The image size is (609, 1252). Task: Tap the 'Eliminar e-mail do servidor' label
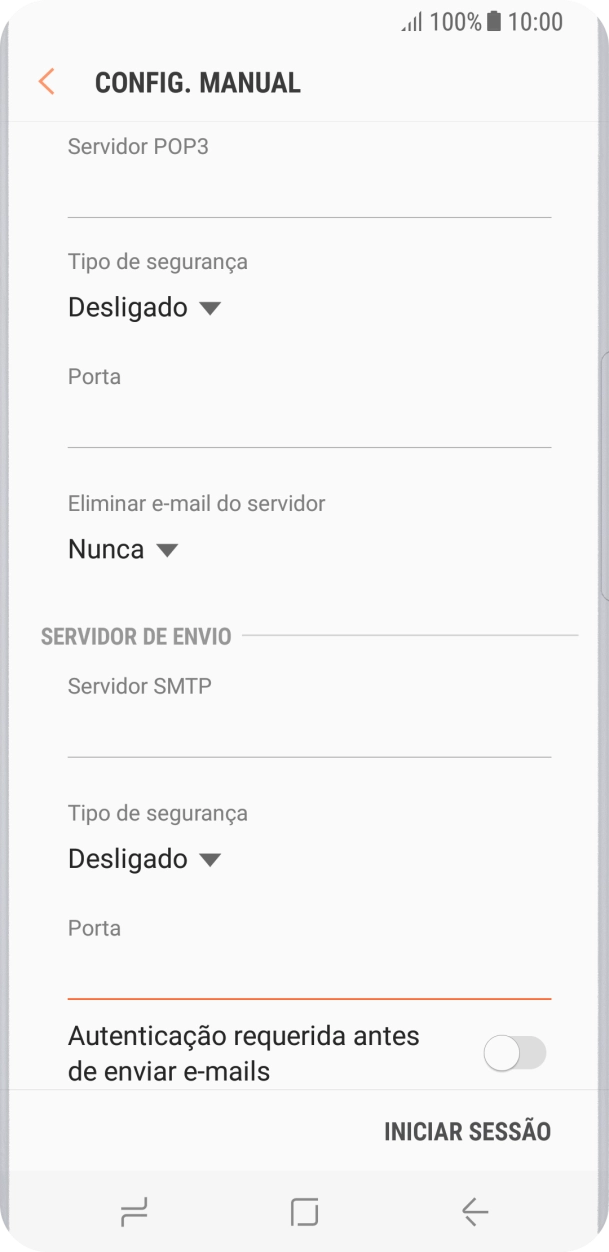195,503
